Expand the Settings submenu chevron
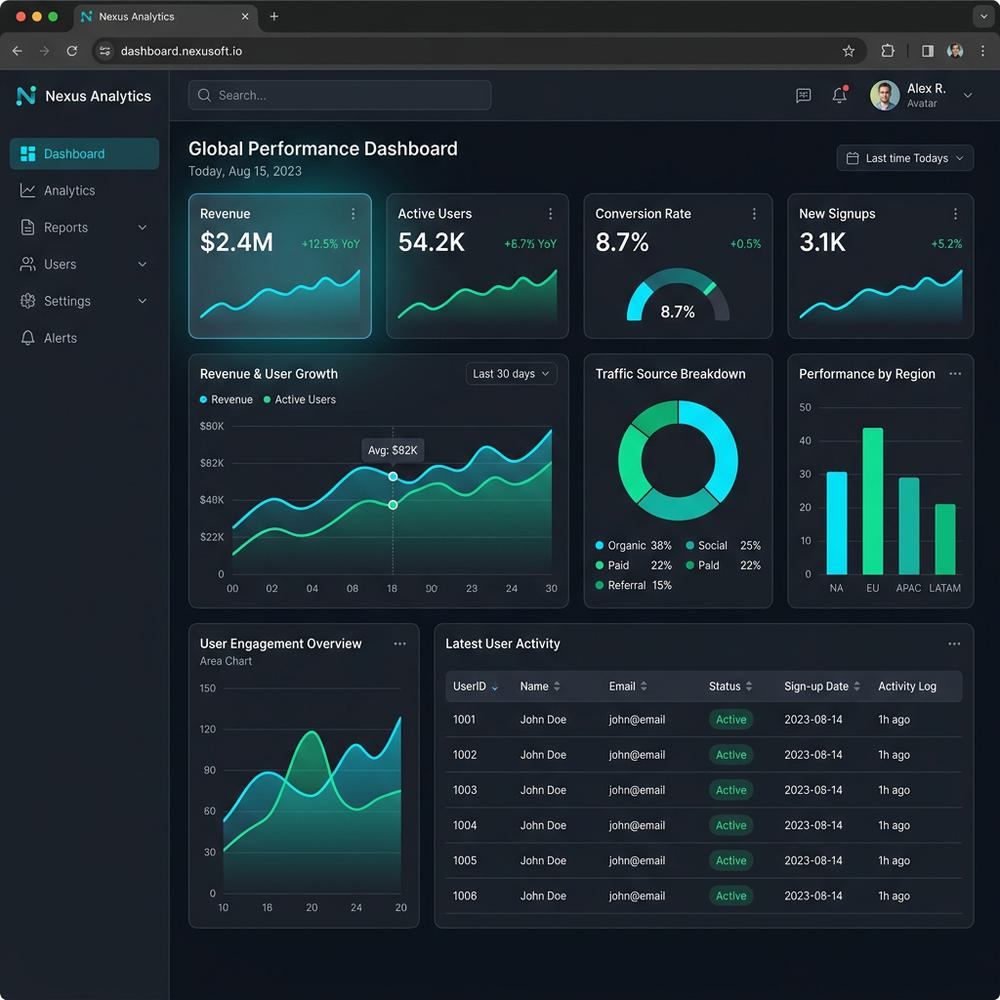 point(142,301)
